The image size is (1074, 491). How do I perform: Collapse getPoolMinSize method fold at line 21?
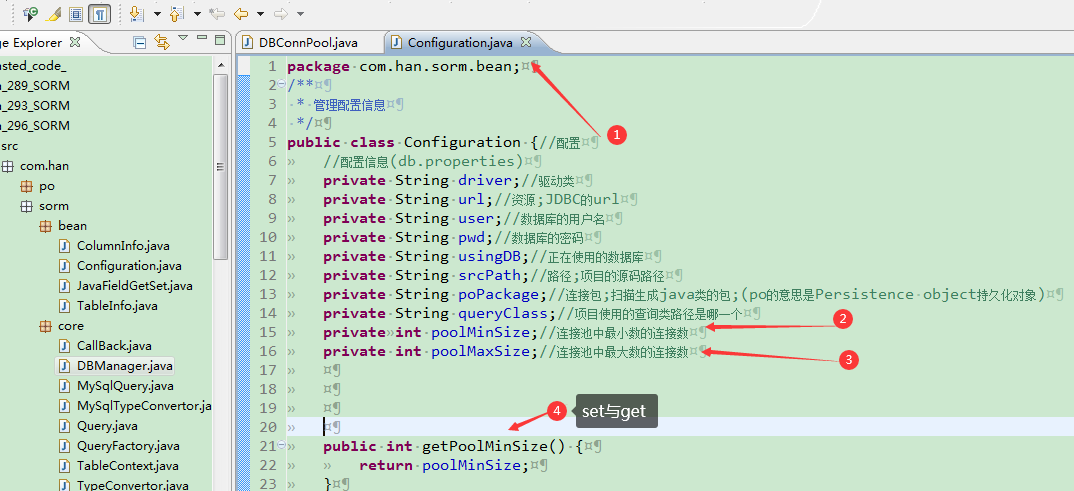[x=281, y=446]
